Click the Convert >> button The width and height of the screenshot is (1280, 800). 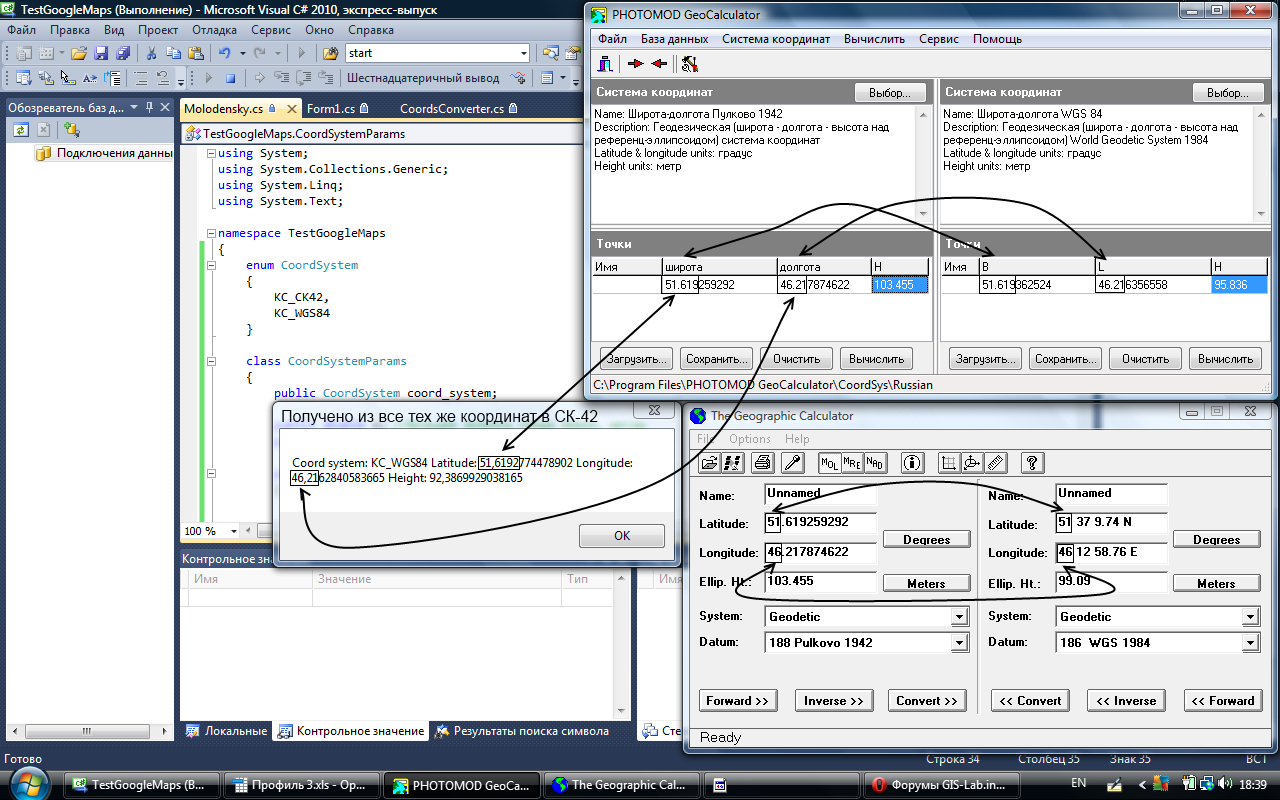(x=928, y=701)
